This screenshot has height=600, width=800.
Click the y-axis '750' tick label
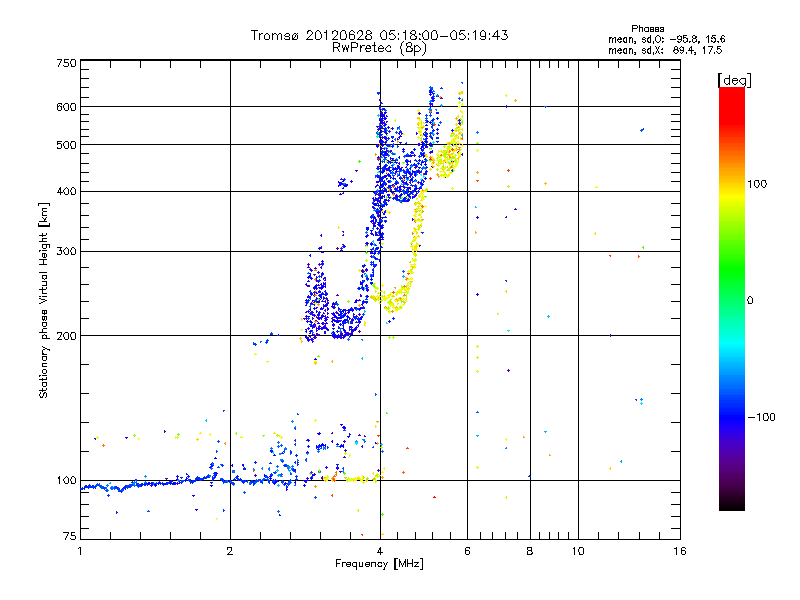[67, 63]
